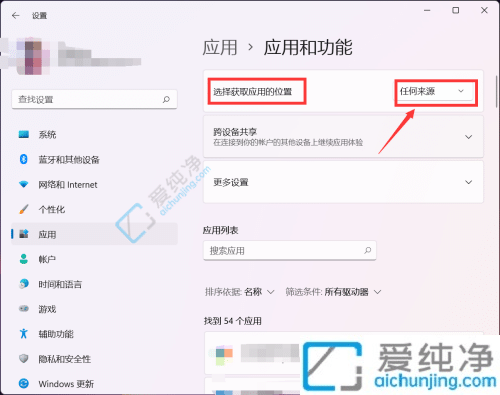Open 时间和语言 settings

pos(94,284)
